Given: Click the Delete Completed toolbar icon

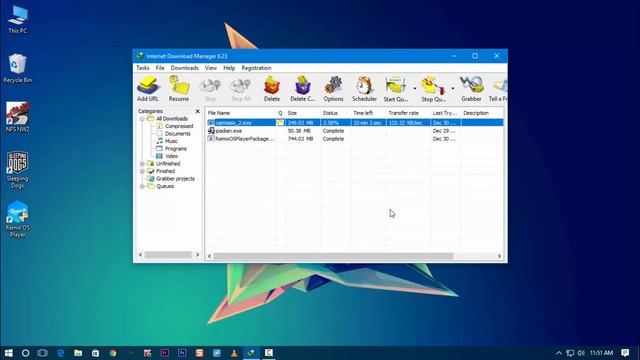Looking at the screenshot, I should point(302,89).
